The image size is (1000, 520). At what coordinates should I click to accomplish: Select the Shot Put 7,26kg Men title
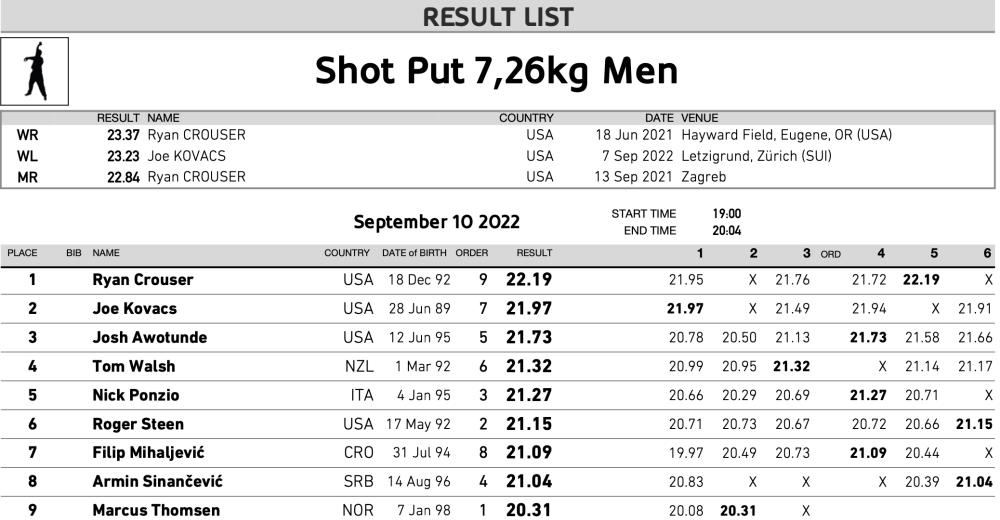pos(496,71)
